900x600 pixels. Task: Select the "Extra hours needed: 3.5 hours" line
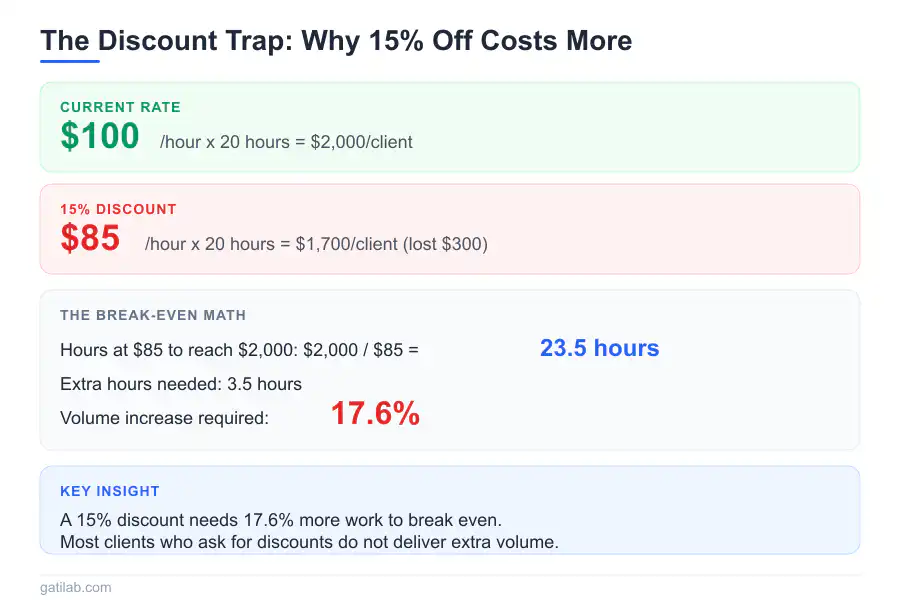pyautogui.click(x=181, y=384)
